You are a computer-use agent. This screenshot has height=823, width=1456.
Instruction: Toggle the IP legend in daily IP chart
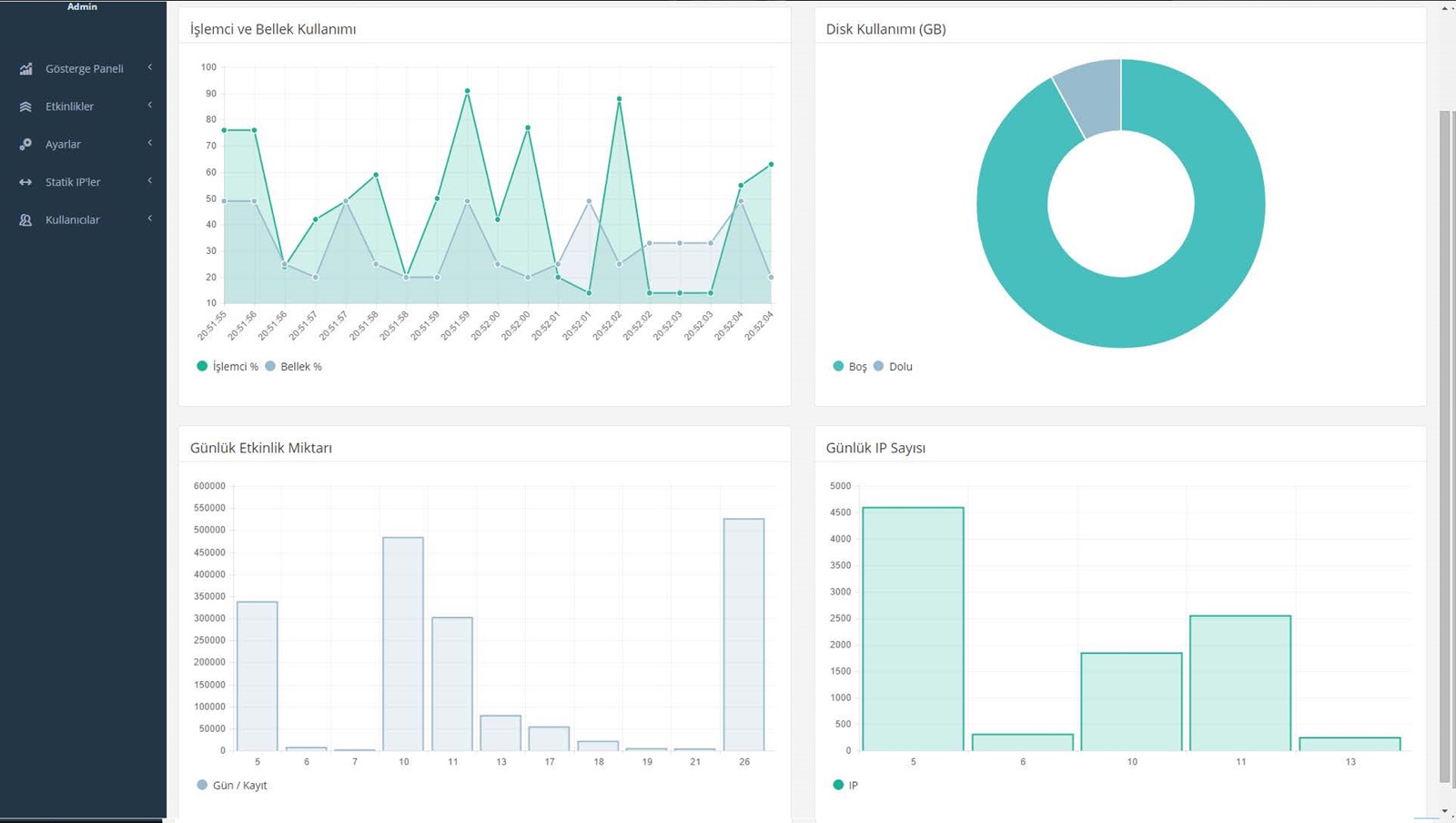pyautogui.click(x=845, y=785)
